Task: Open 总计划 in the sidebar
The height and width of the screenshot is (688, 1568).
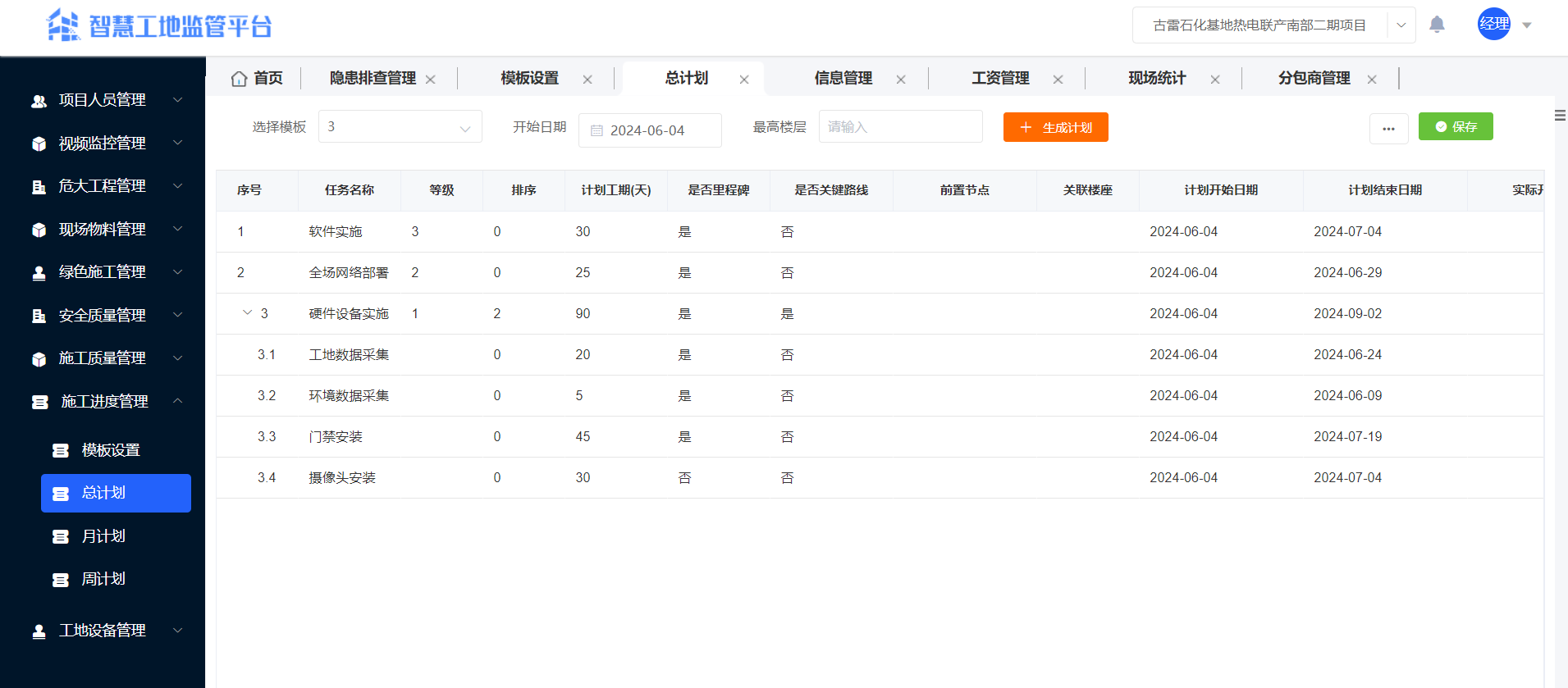Action: pyautogui.click(x=116, y=493)
